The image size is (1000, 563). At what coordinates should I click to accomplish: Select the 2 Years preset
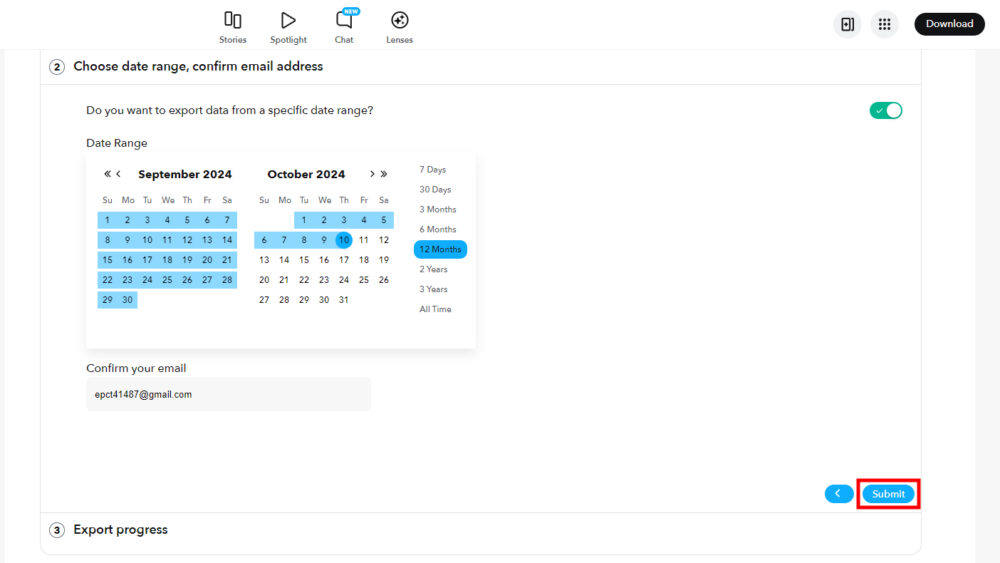pos(433,269)
